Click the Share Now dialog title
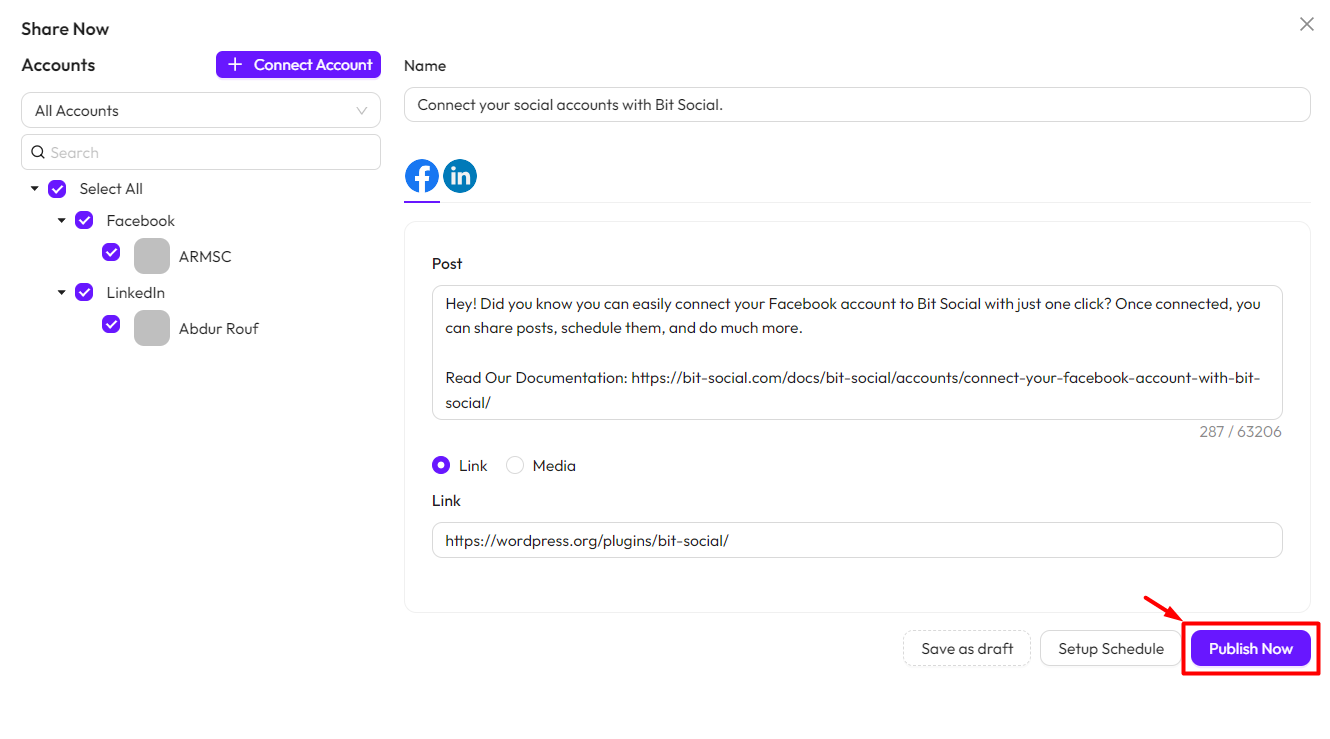Image resolution: width=1330 pixels, height=739 pixels. (65, 29)
